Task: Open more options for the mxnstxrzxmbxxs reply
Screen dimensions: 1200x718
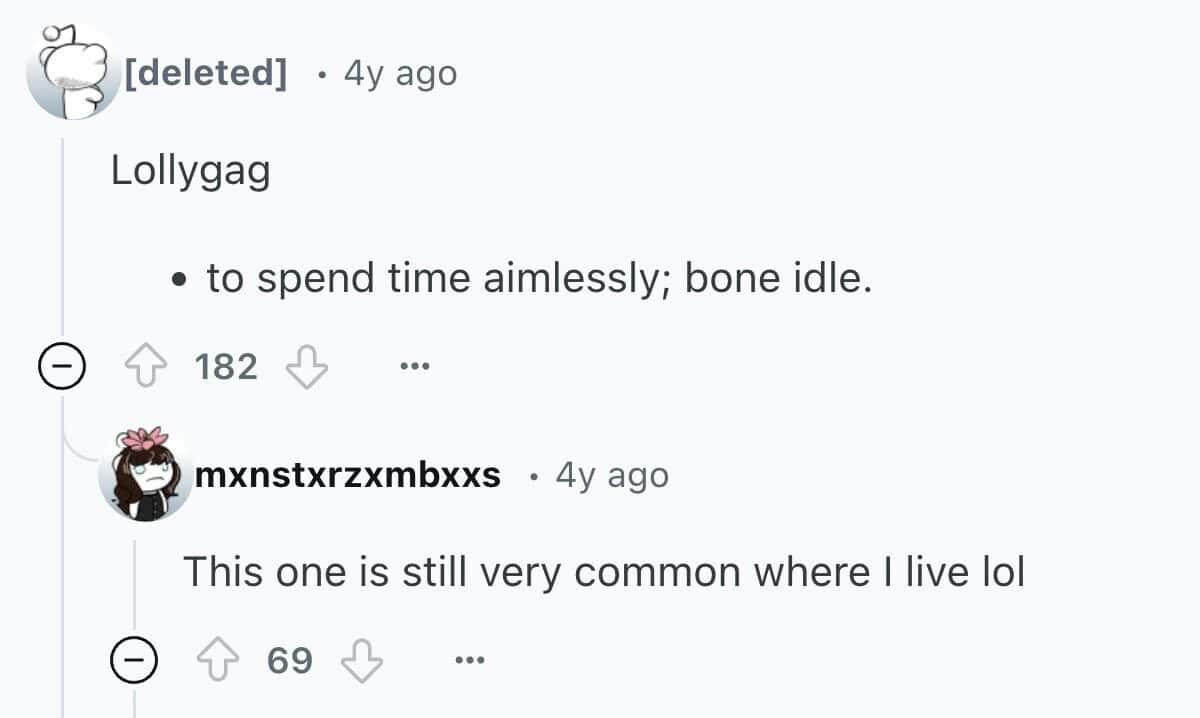Action: (x=469, y=661)
